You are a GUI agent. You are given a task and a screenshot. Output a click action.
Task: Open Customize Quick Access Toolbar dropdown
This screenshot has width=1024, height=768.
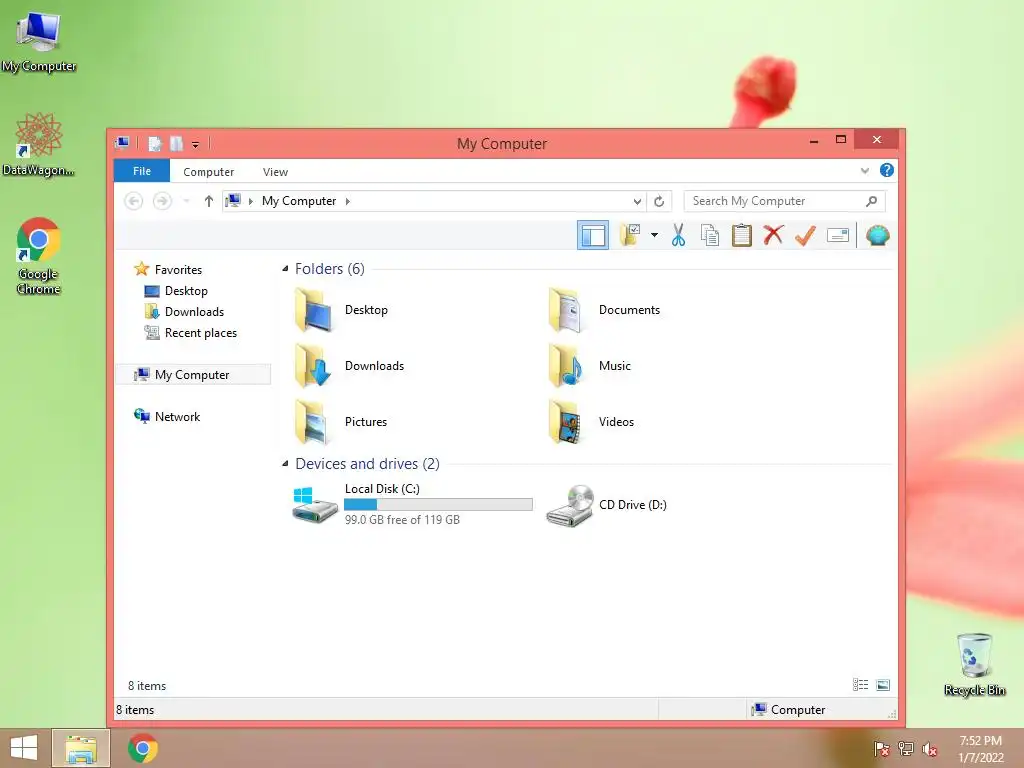click(x=195, y=144)
